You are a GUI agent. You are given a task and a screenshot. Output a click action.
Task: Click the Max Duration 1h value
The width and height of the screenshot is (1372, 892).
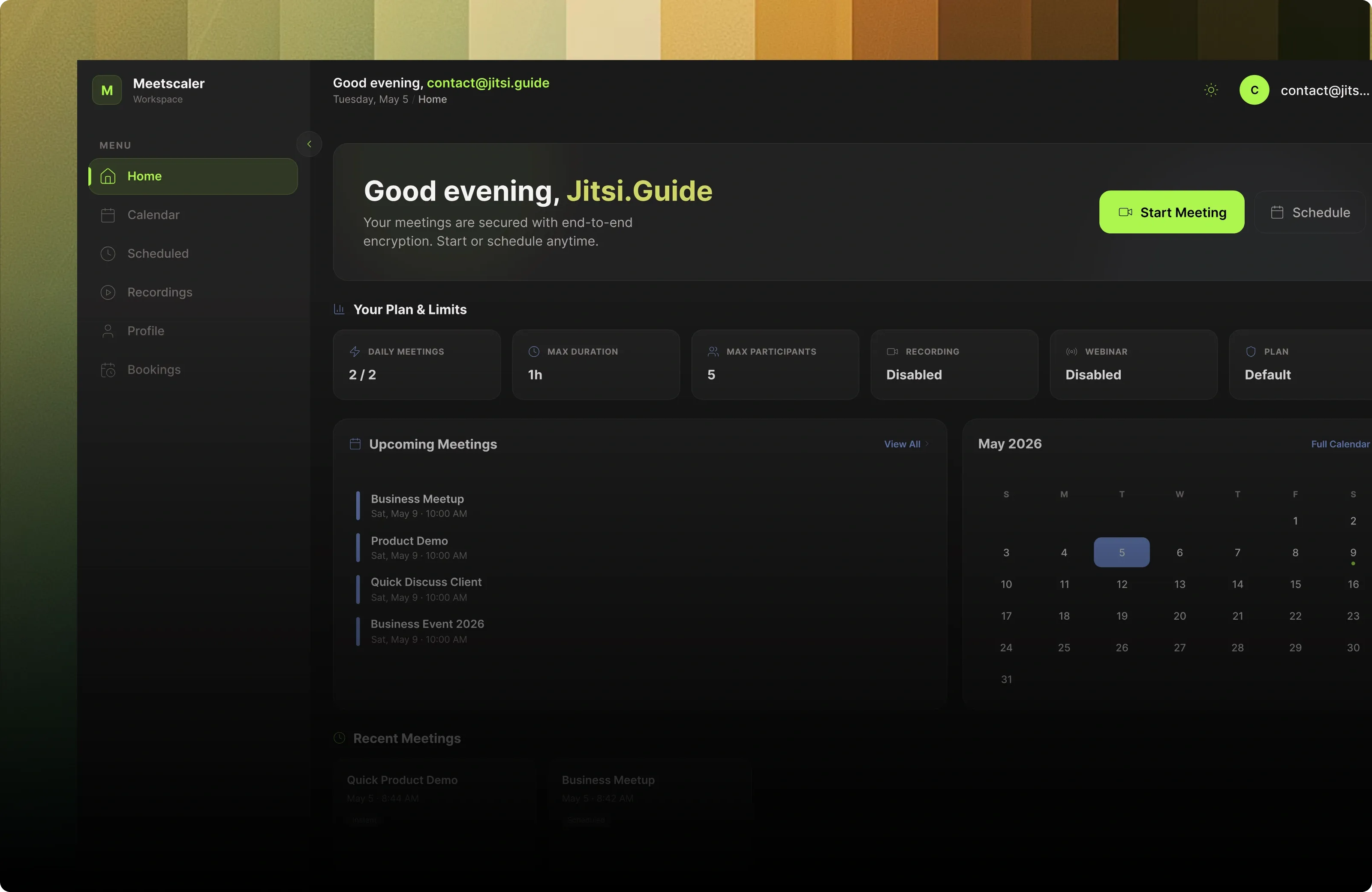(x=535, y=375)
